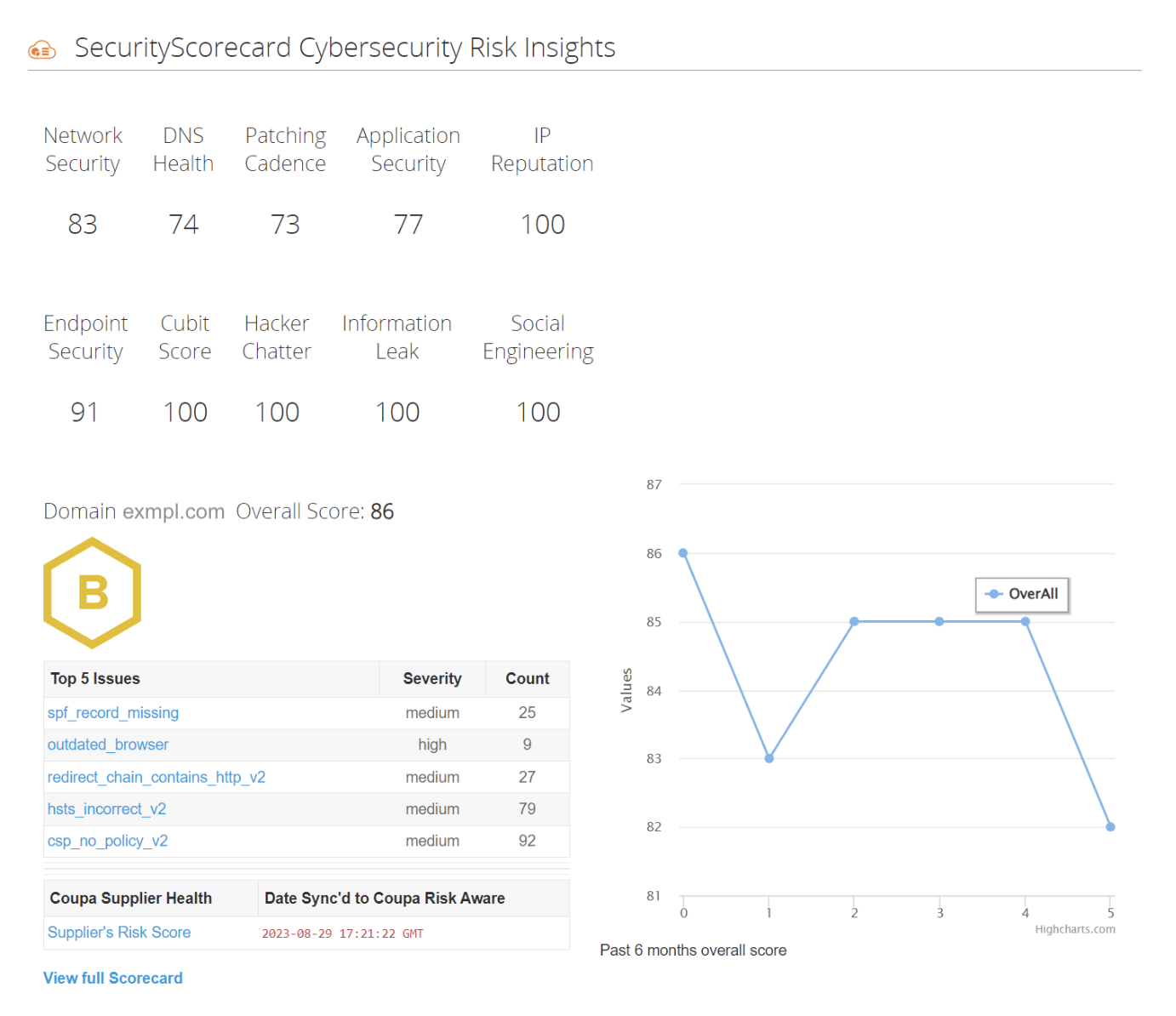Click the IP Reputation score 100
Viewport: 1176px width, 1016px height.
(543, 225)
